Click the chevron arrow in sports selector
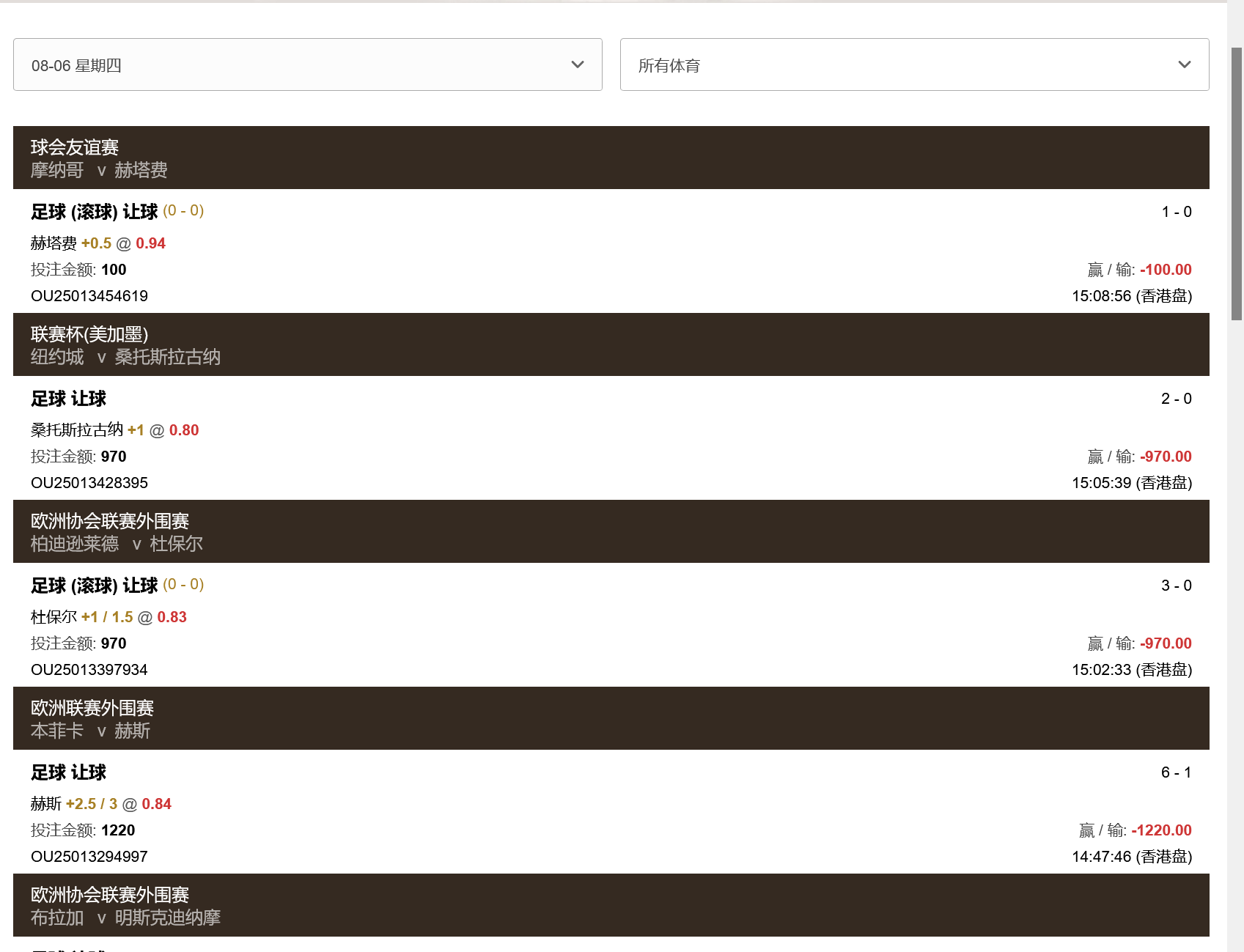This screenshot has height=952, width=1244. pos(1185,64)
